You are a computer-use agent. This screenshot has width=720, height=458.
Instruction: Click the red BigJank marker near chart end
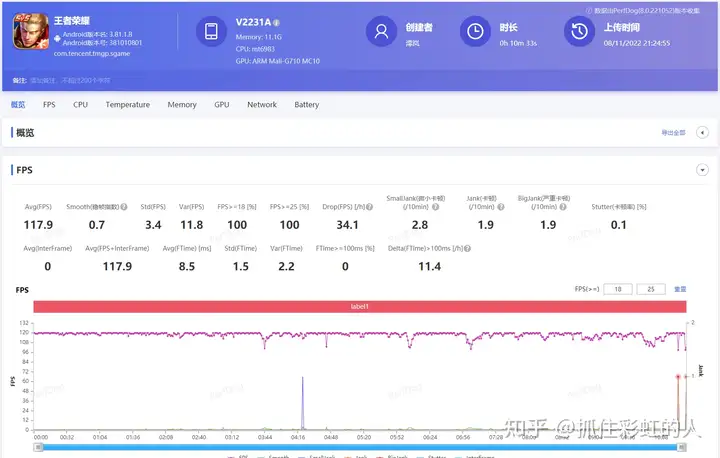pos(678,377)
